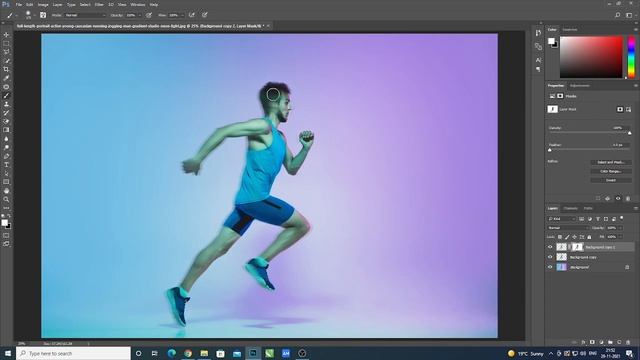
Task: Select the Lasso tool
Action: tap(6, 52)
